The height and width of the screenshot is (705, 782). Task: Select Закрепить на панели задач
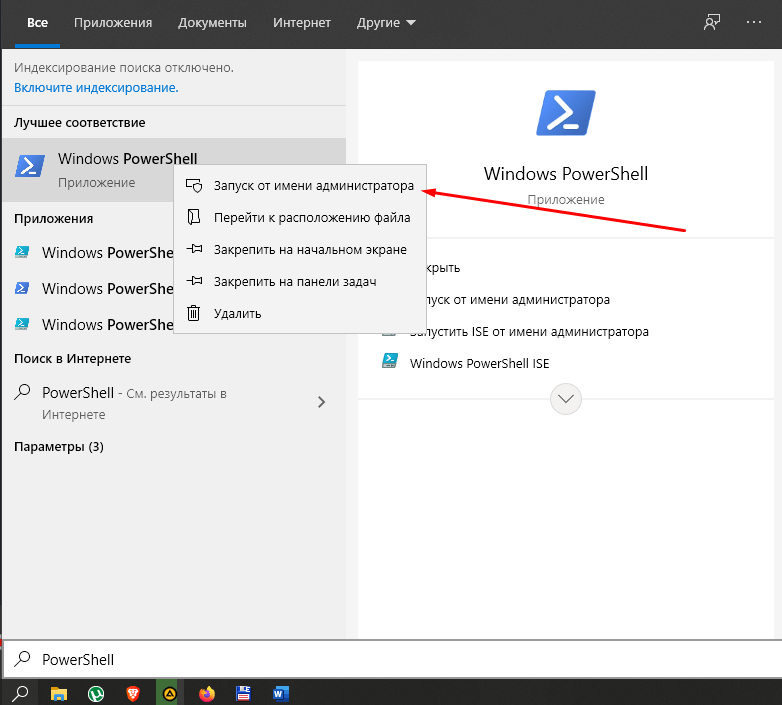tap(300, 281)
